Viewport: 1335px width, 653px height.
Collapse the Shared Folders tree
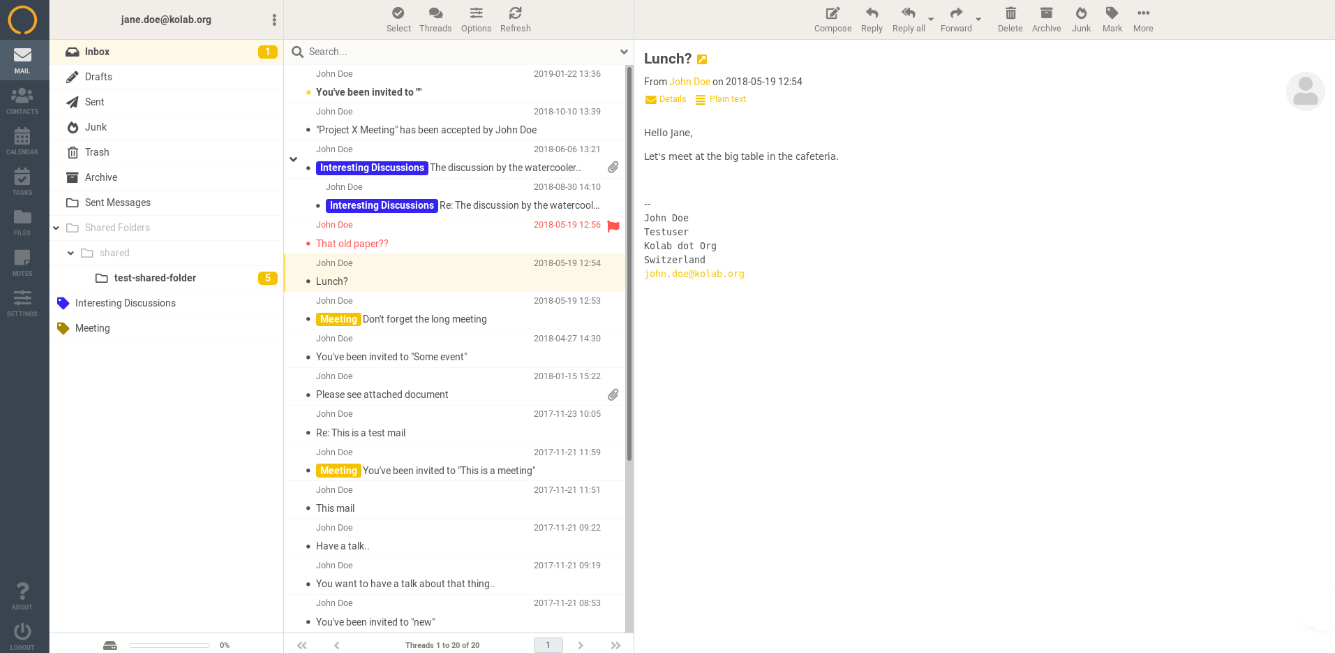(x=56, y=228)
